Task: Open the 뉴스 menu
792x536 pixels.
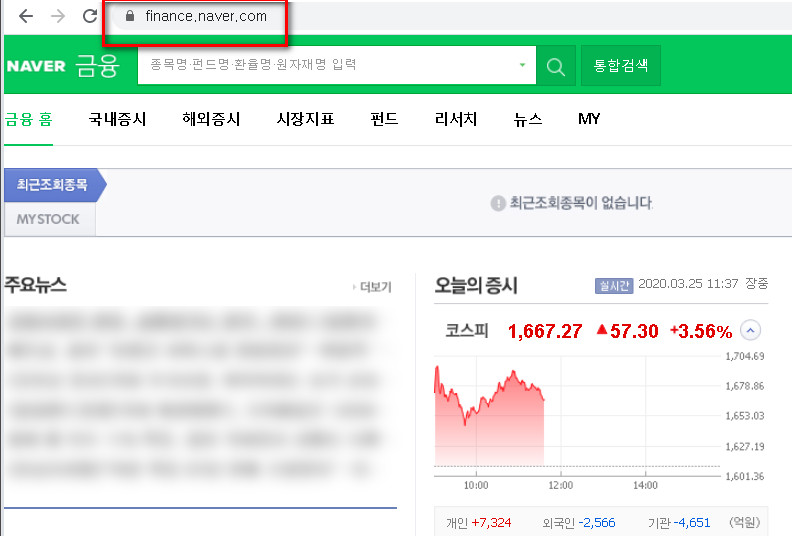Action: tap(528, 119)
